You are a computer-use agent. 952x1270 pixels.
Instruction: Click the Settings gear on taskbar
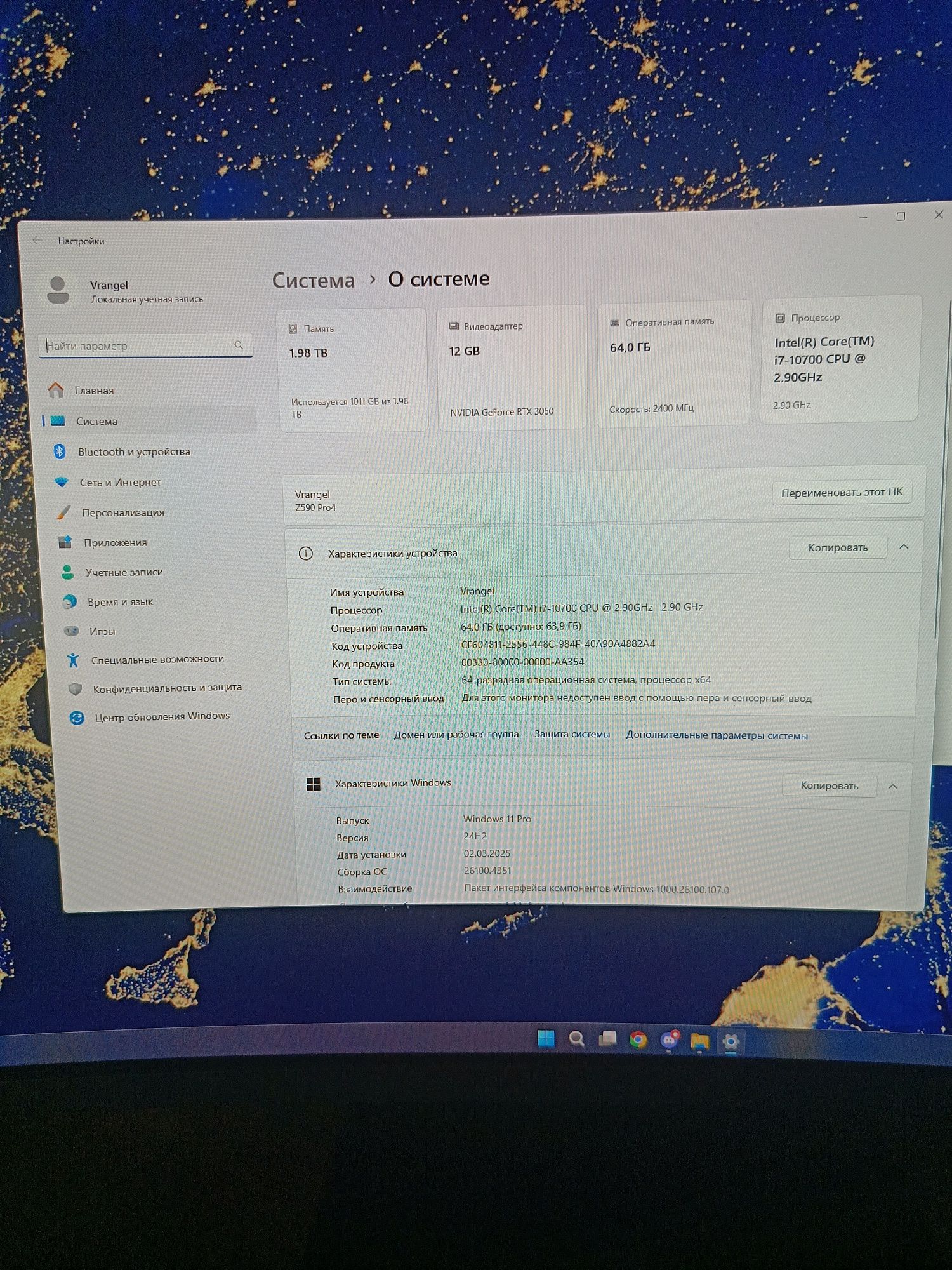pos(731,1041)
